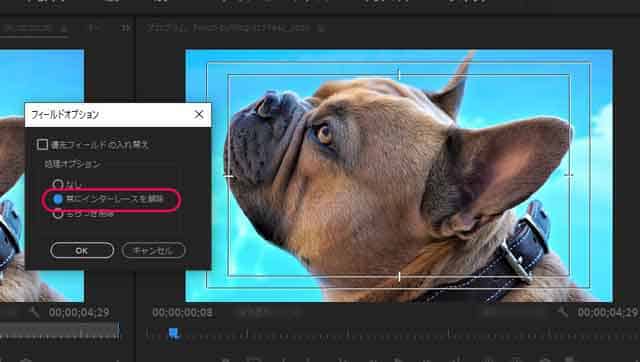Click the dog image in Program monitor
This screenshot has height=362, width=640.
(399, 176)
